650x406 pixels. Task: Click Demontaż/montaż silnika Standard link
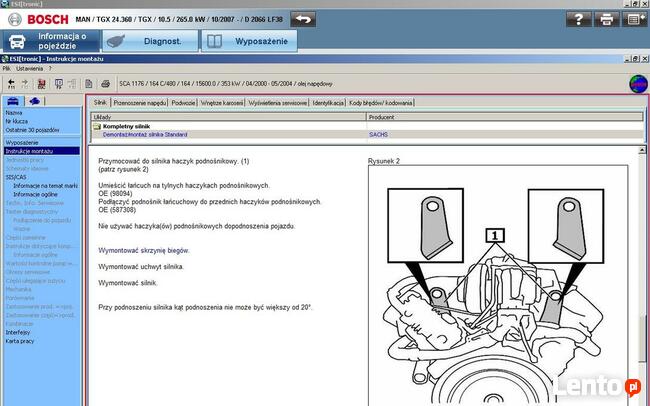coord(145,134)
